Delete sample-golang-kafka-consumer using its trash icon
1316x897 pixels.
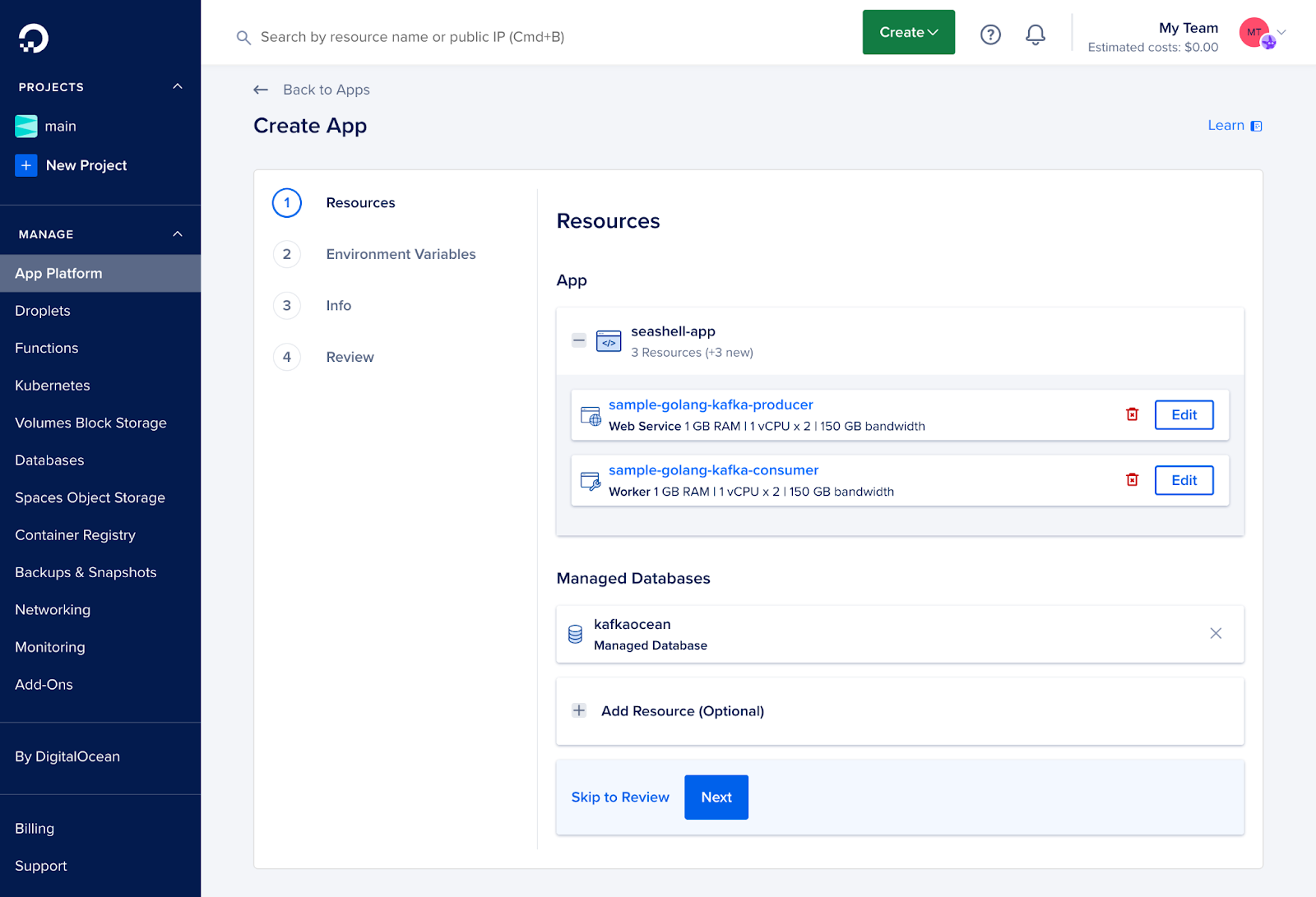[1132, 479]
